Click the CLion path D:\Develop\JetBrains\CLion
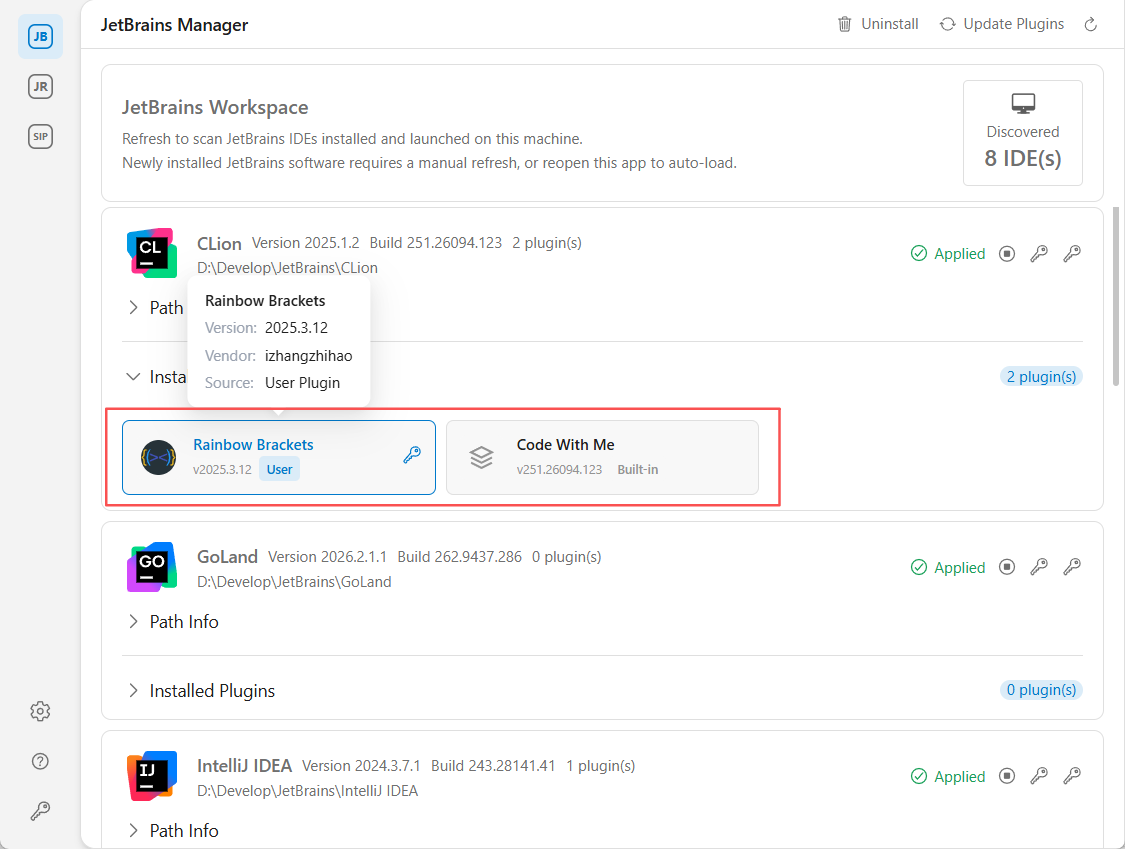Viewport: 1125px width, 849px height. point(287,268)
